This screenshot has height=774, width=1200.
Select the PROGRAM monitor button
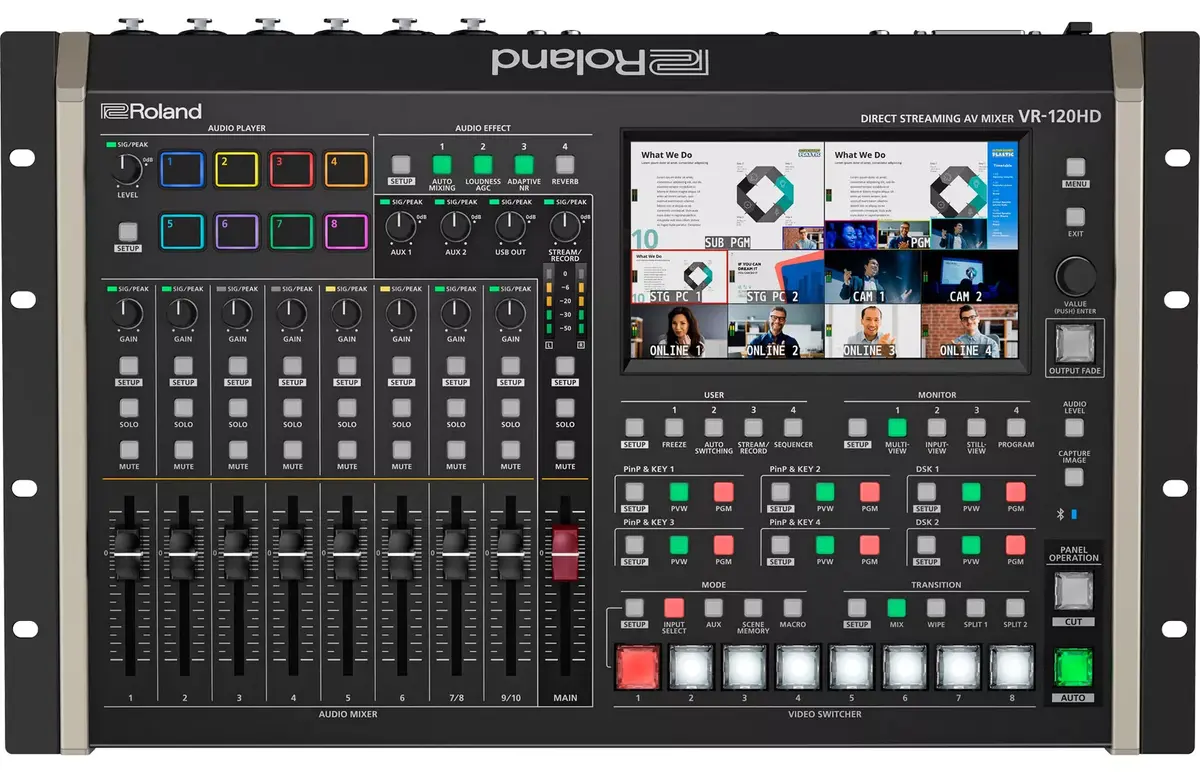coord(1016,427)
